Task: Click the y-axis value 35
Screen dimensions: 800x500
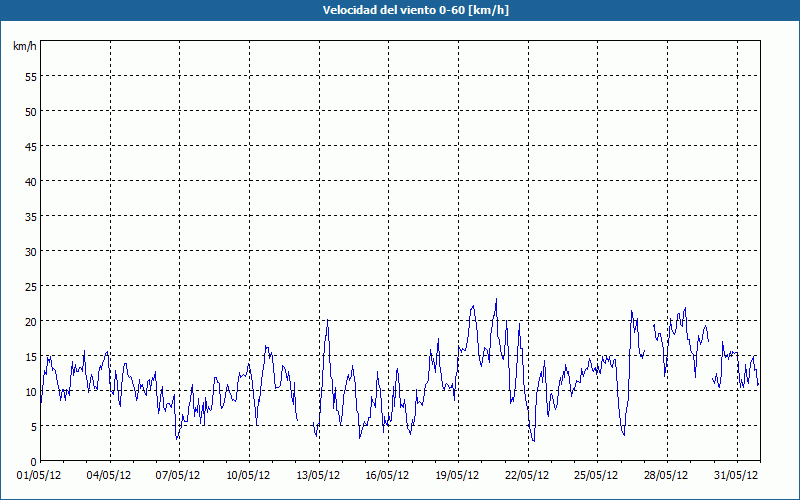Action: pyautogui.click(x=31, y=217)
